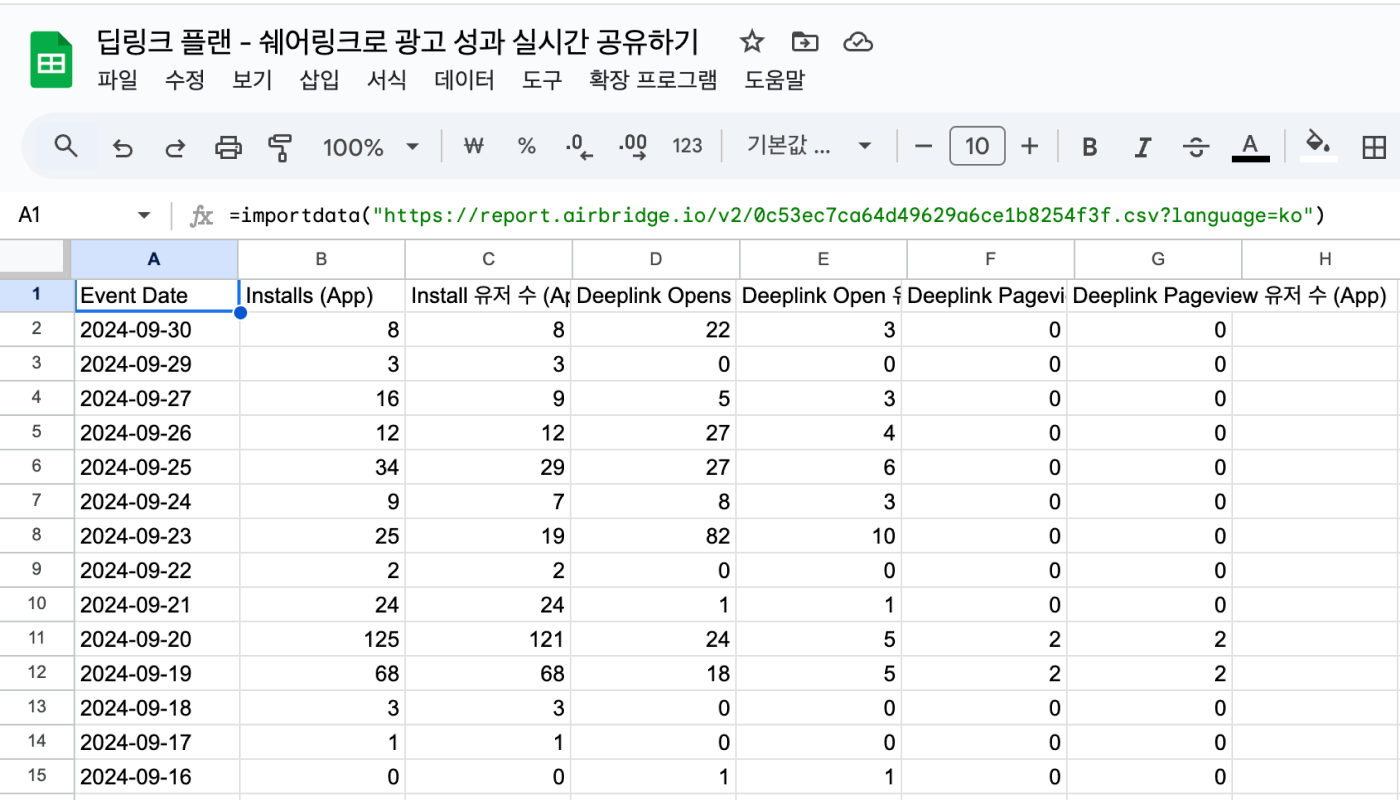
Task: Open the 서식 menu
Action: (387, 80)
